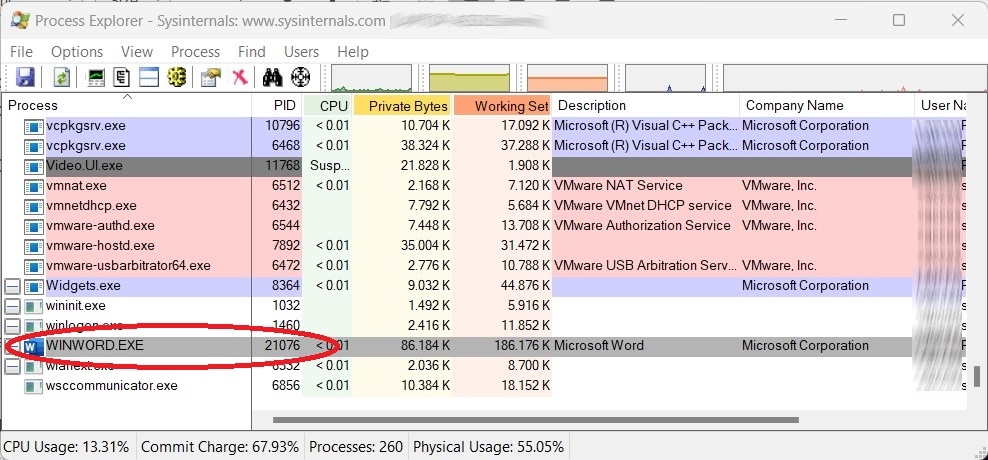The width and height of the screenshot is (988, 460).
Task: Sort by the Process column header
Action: [126, 105]
